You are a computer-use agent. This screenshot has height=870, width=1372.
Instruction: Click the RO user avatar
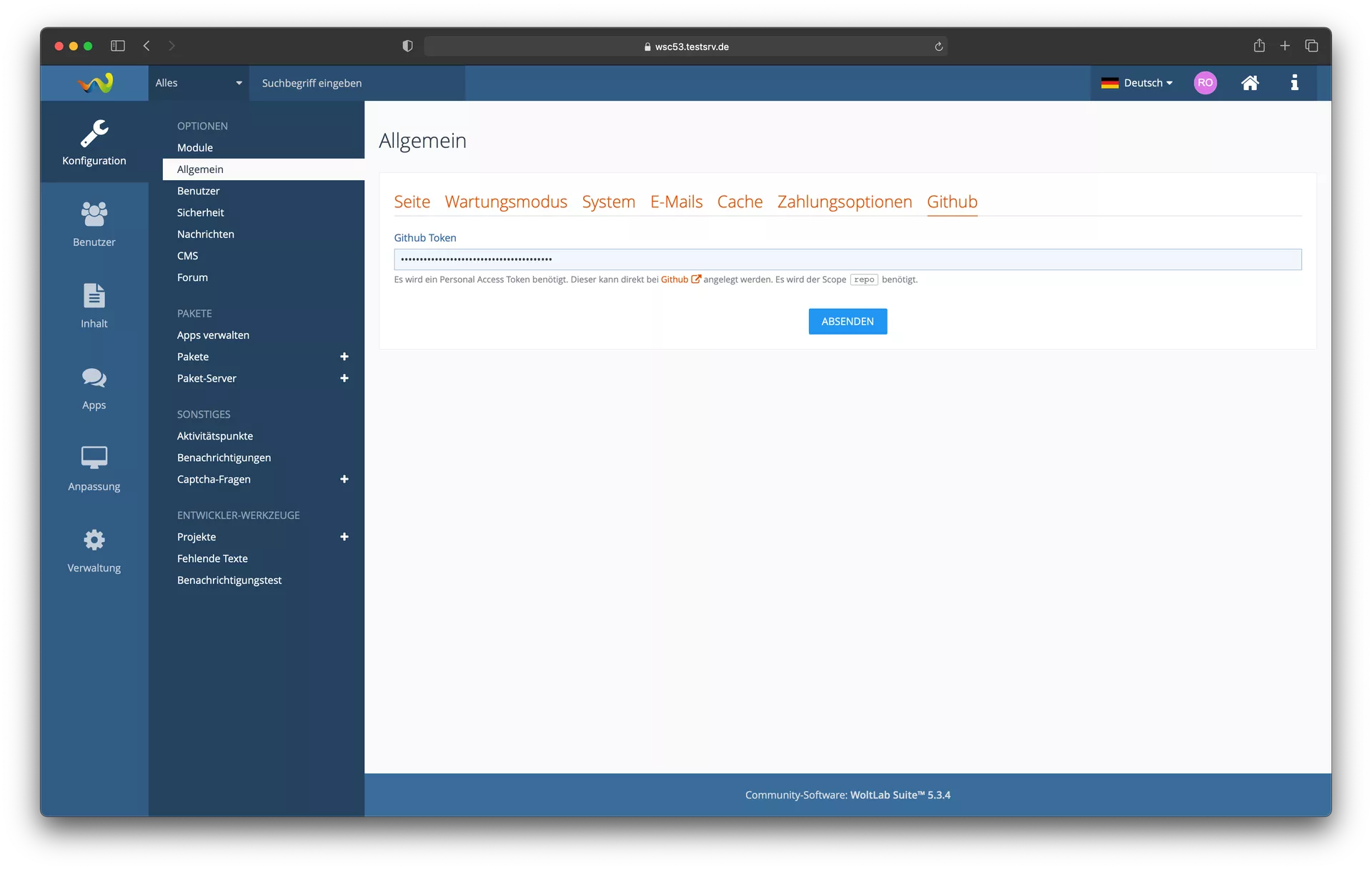coord(1205,83)
